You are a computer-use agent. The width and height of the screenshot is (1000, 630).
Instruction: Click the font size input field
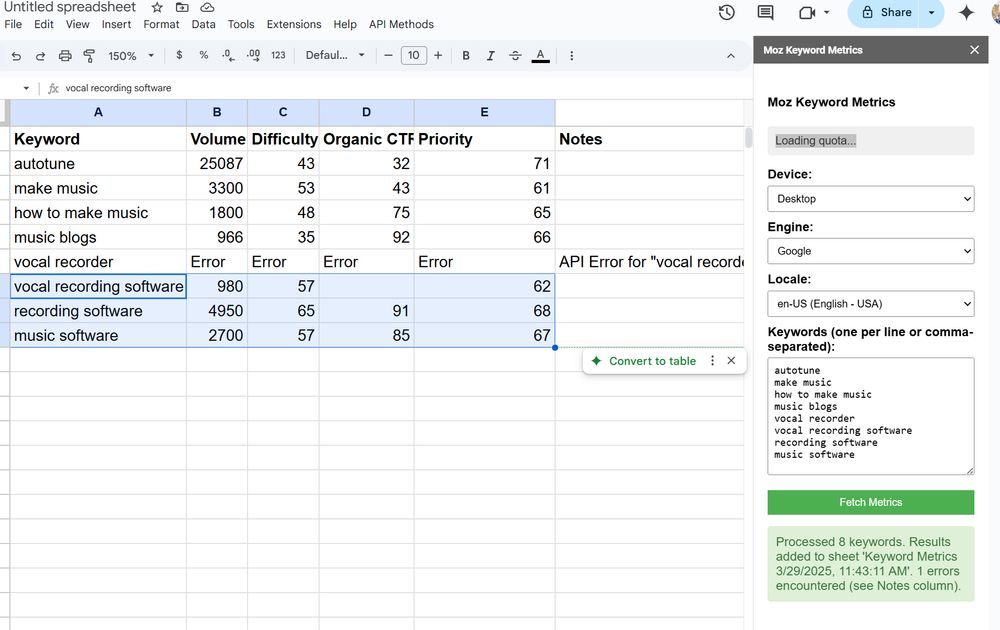pos(413,55)
